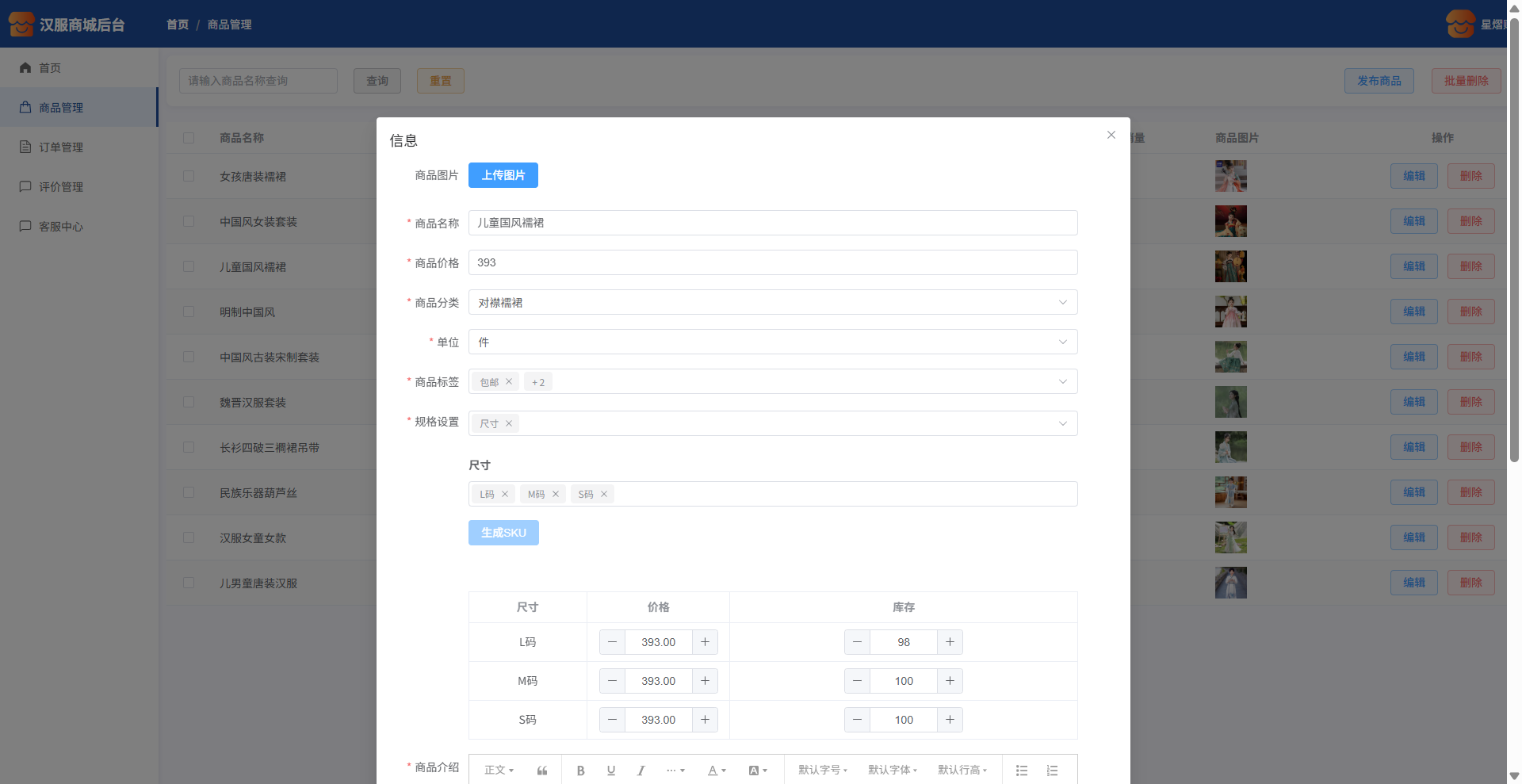The width and height of the screenshot is (1522, 784).
Task: Go to 客服中心 in the sidebar
Action: coord(61,227)
